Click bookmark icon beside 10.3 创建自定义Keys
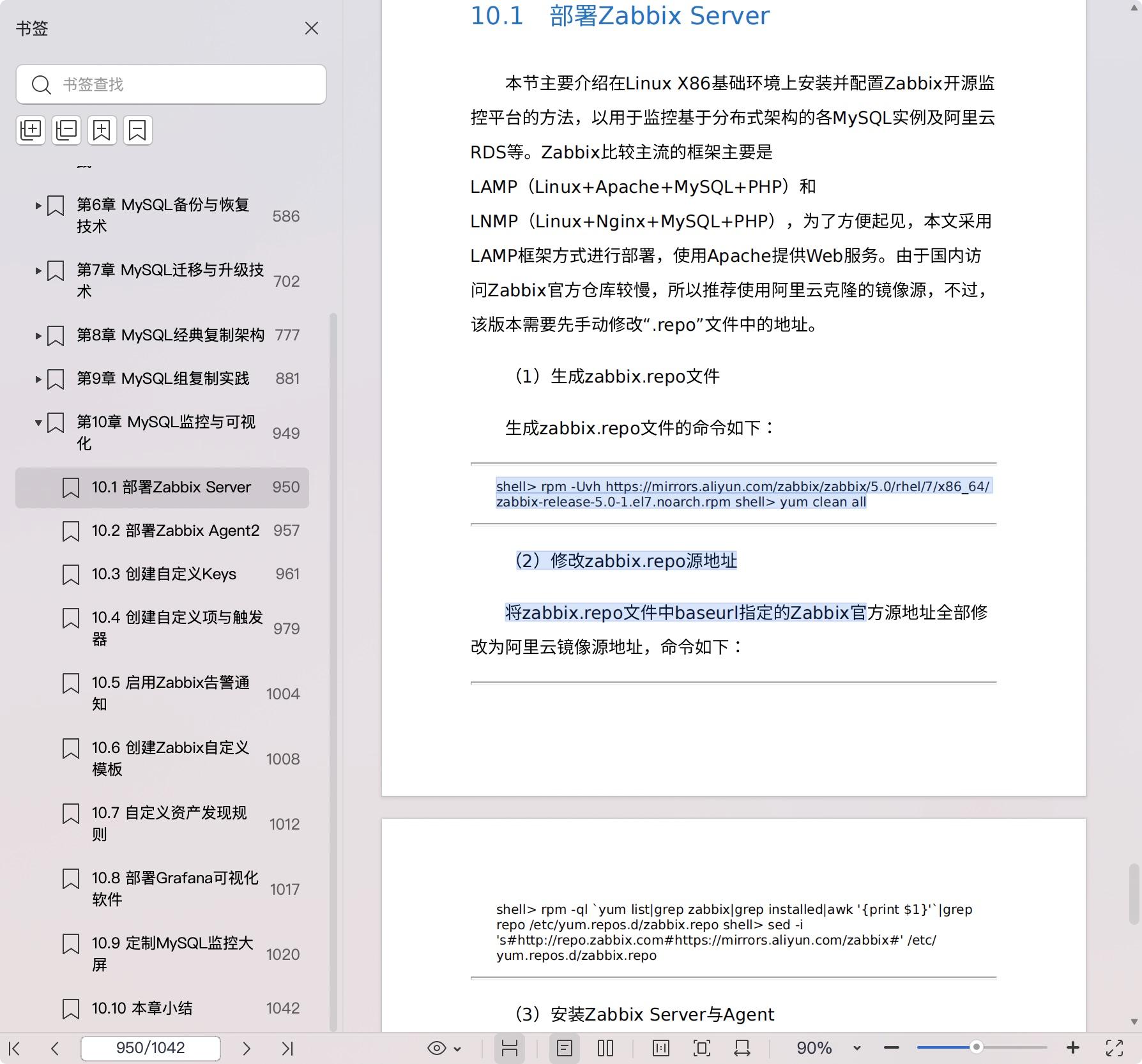Viewport: 1142px width, 1064px height. pyautogui.click(x=71, y=575)
